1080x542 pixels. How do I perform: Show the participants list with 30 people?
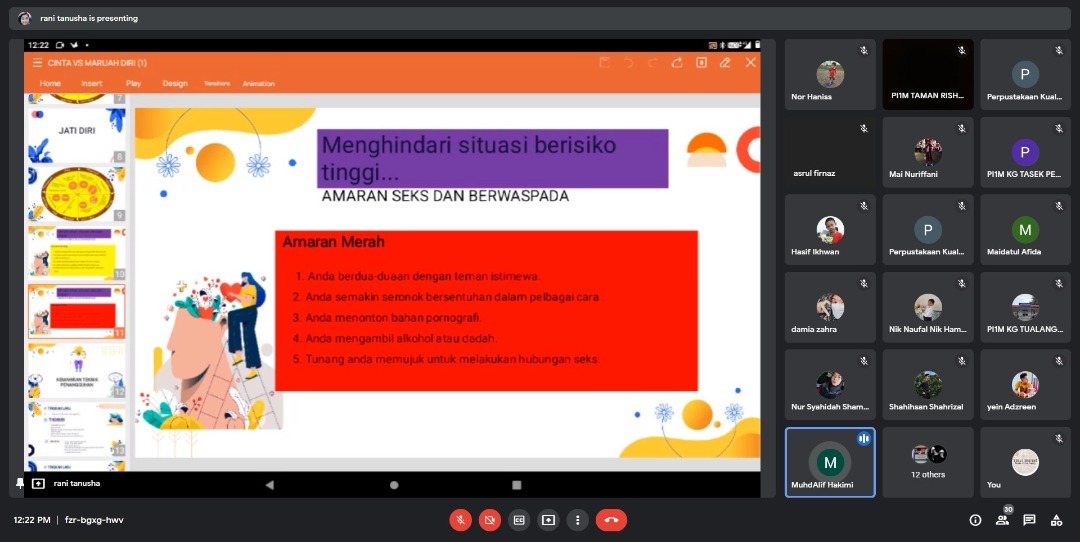click(x=1002, y=520)
